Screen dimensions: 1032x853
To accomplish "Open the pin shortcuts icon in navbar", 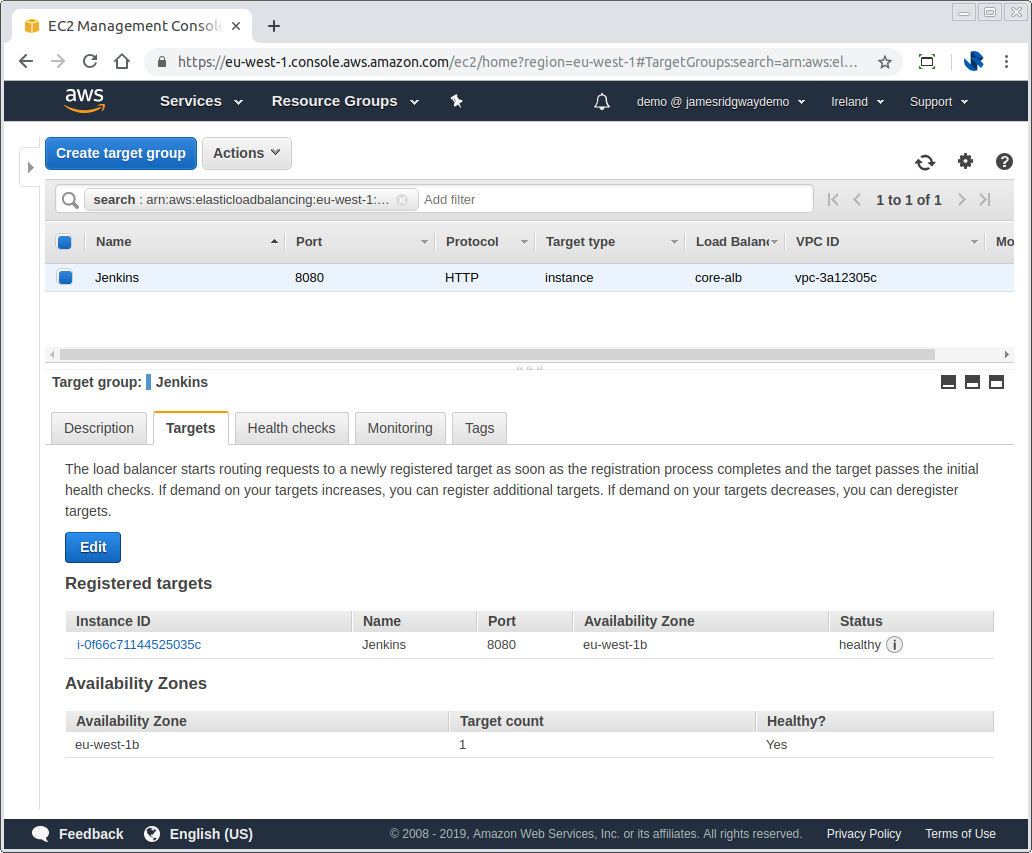I will click(456, 101).
